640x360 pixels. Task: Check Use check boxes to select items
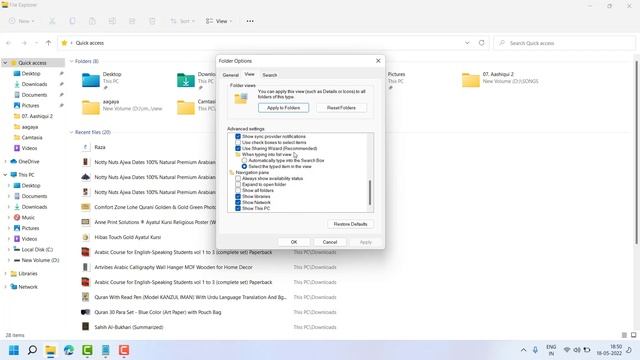[x=238, y=142]
